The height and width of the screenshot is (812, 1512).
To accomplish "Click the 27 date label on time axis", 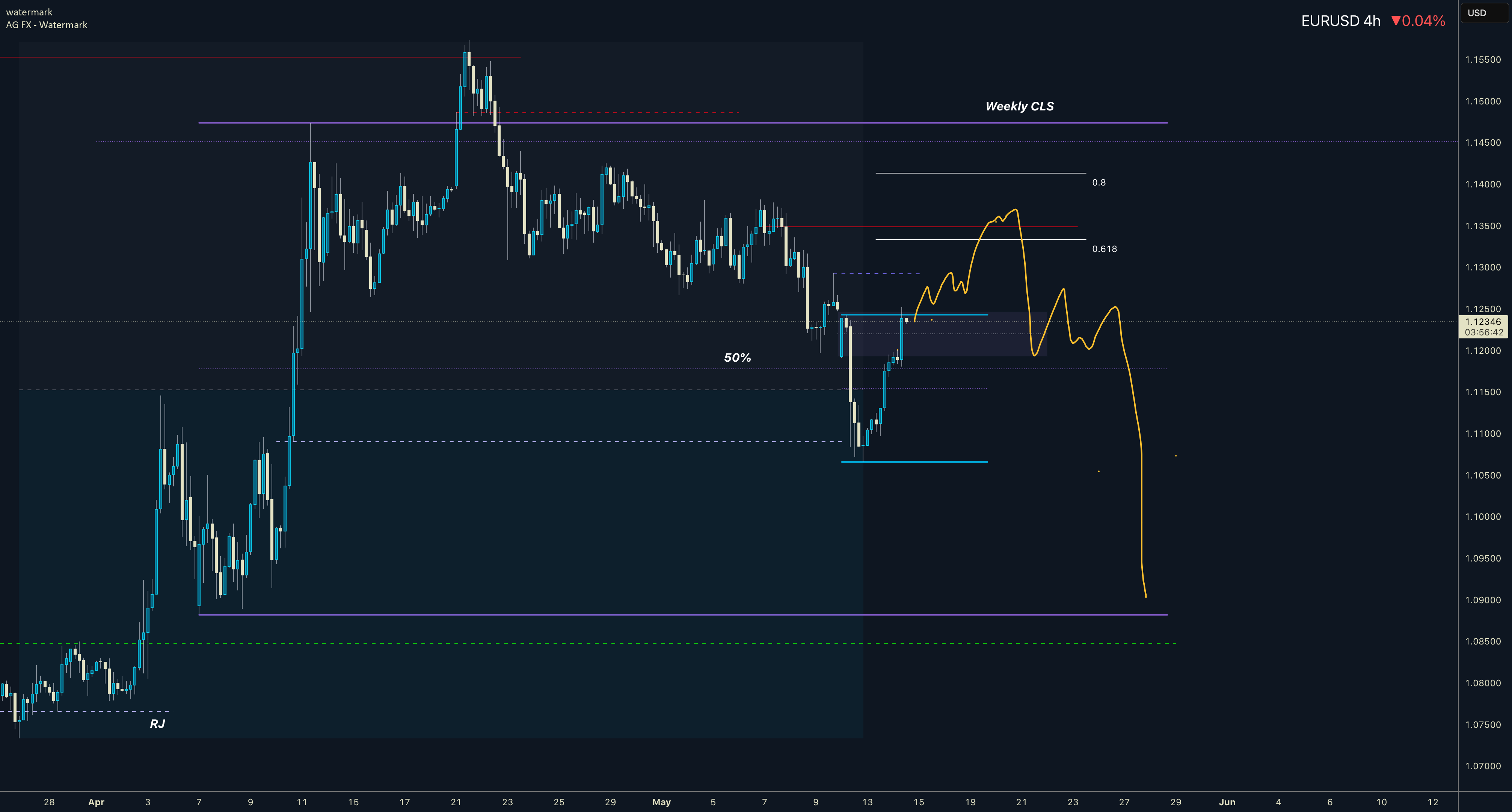I will click(x=1124, y=802).
